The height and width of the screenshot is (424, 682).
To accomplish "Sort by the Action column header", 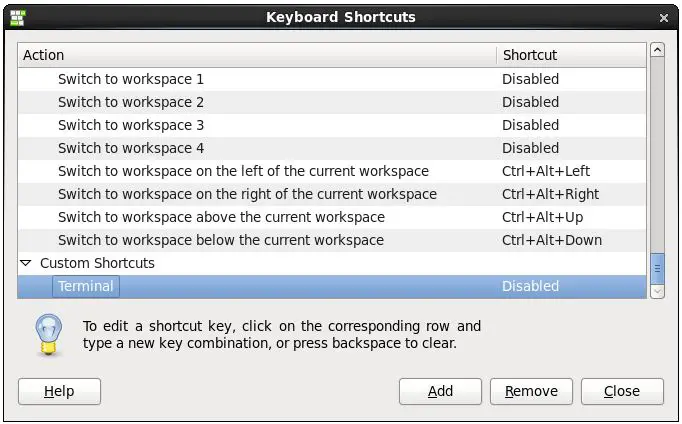I will [256, 55].
